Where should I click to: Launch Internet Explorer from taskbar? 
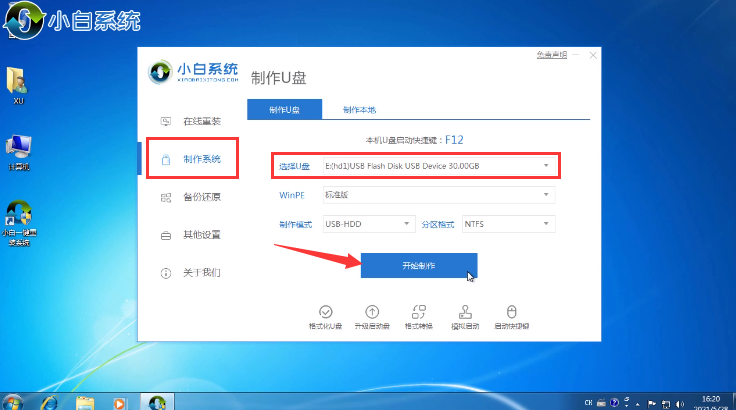coord(49,402)
